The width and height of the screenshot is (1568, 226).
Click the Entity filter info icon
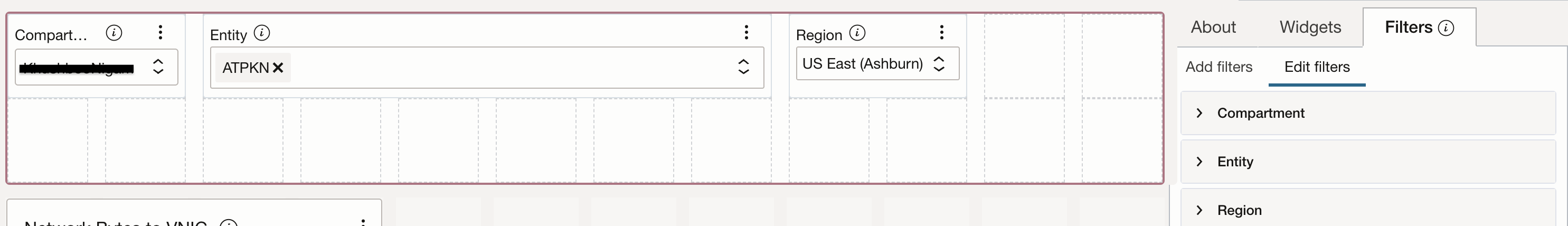pyautogui.click(x=262, y=33)
